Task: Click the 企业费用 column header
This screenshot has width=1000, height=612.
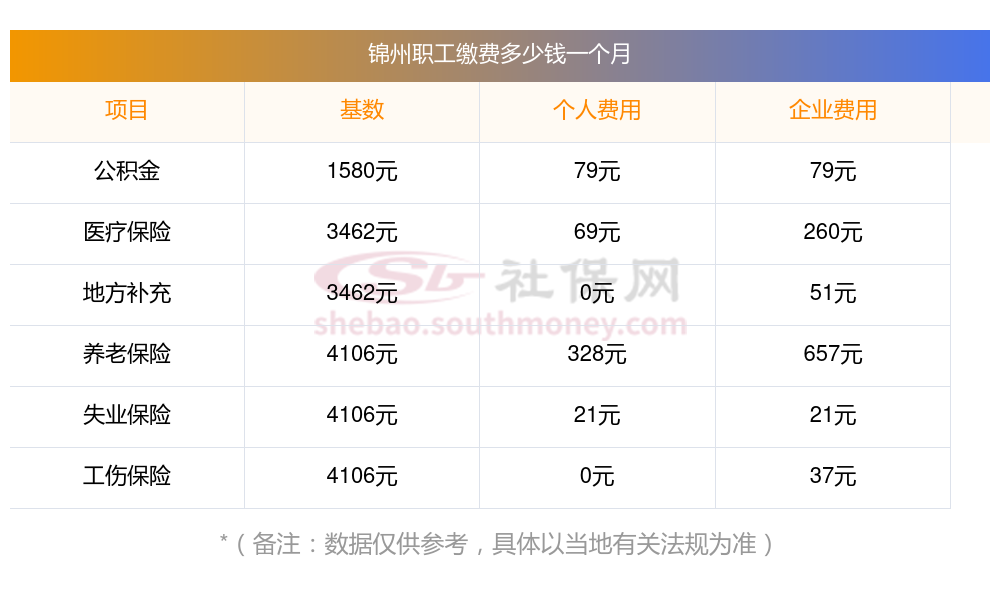Action: click(833, 110)
